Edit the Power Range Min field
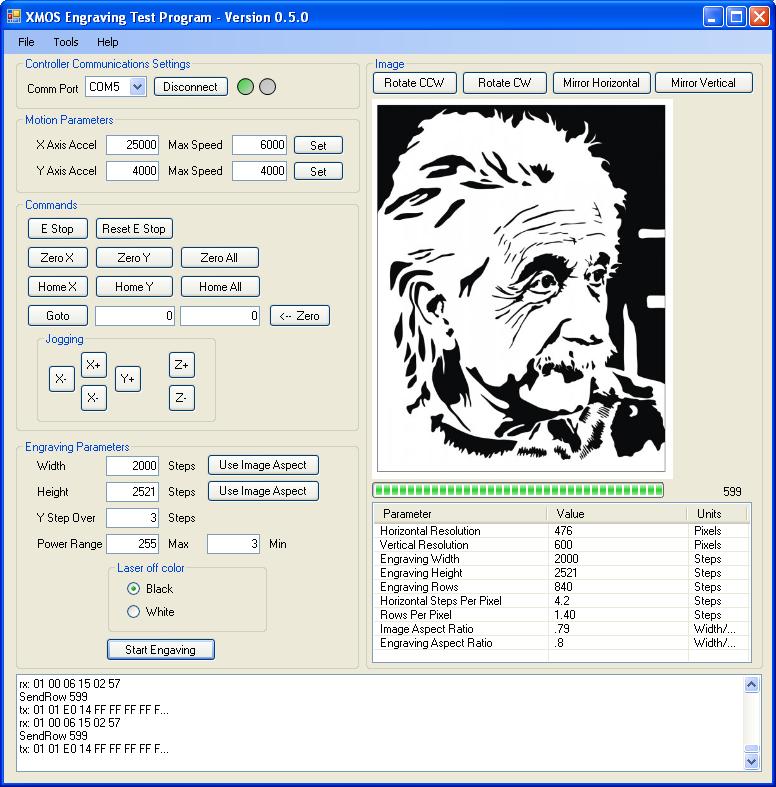 (x=233, y=544)
